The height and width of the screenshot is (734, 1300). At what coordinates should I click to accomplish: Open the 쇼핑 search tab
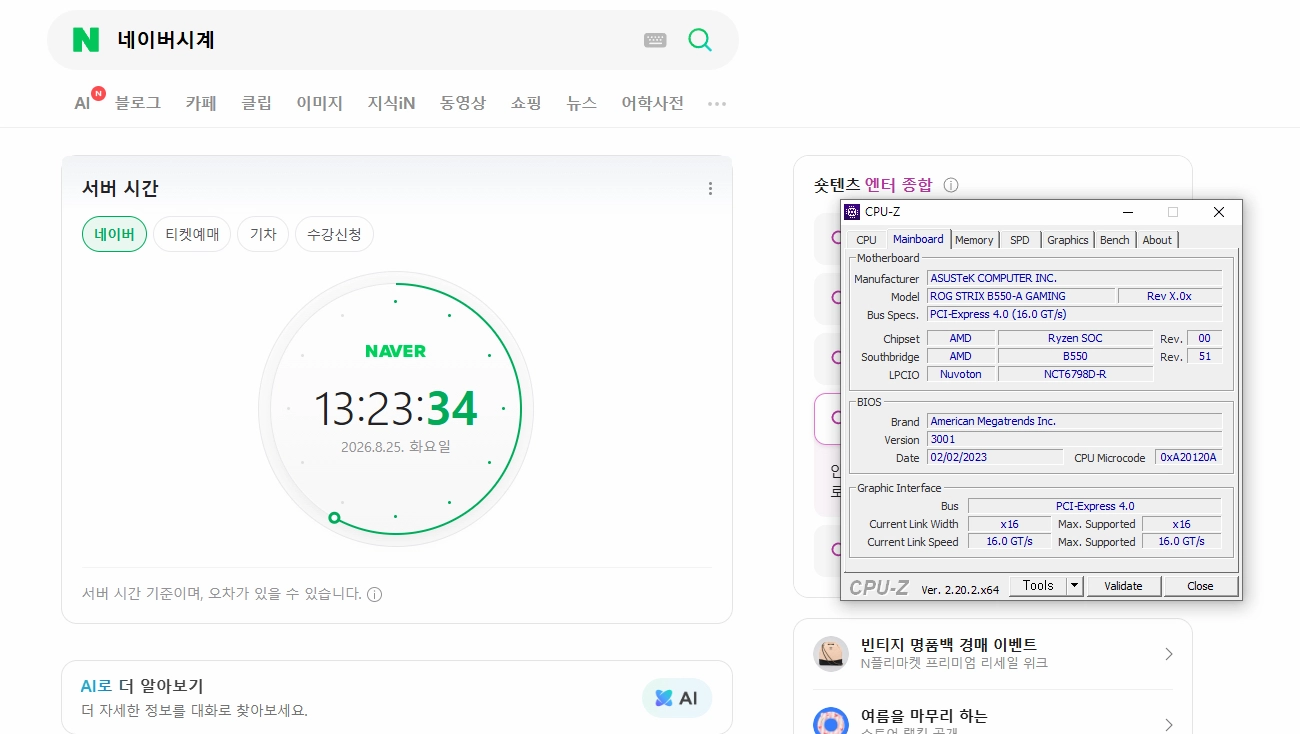pos(526,103)
